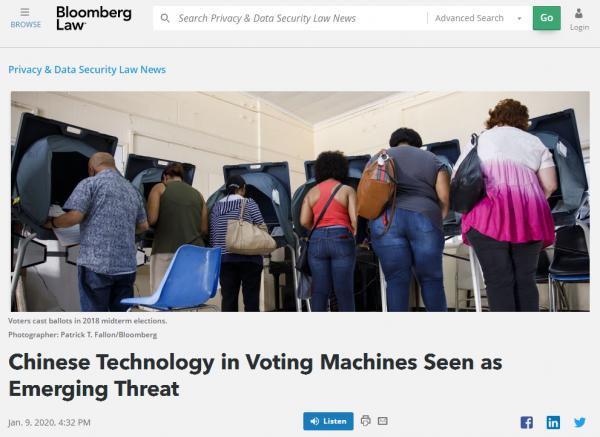Print the article with printer icon

(x=365, y=421)
